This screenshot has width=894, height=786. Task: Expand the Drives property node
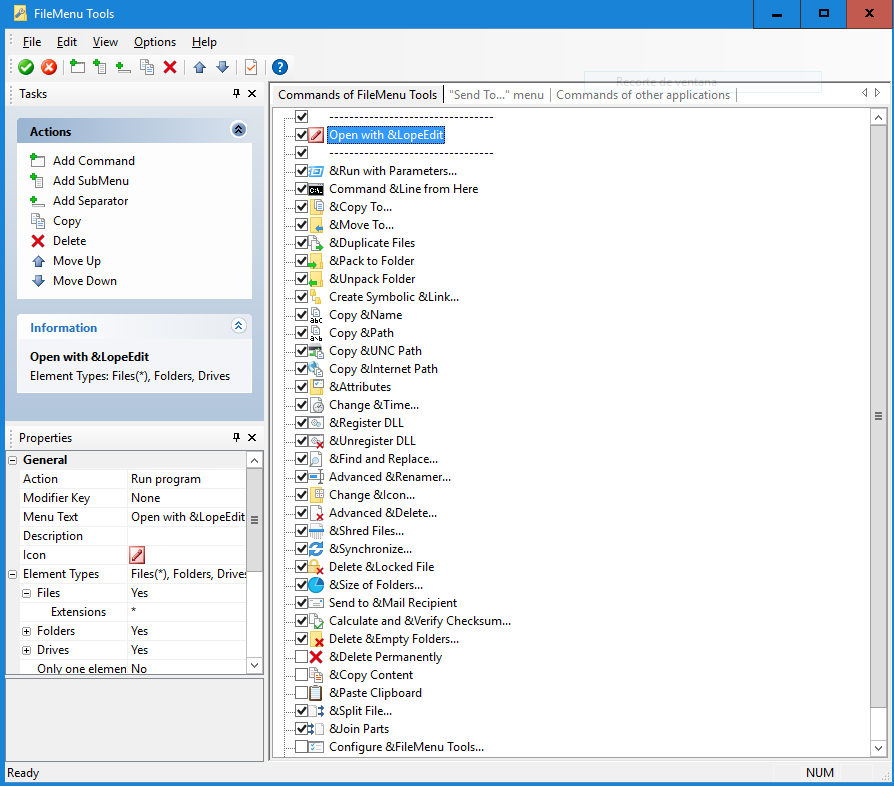26,650
